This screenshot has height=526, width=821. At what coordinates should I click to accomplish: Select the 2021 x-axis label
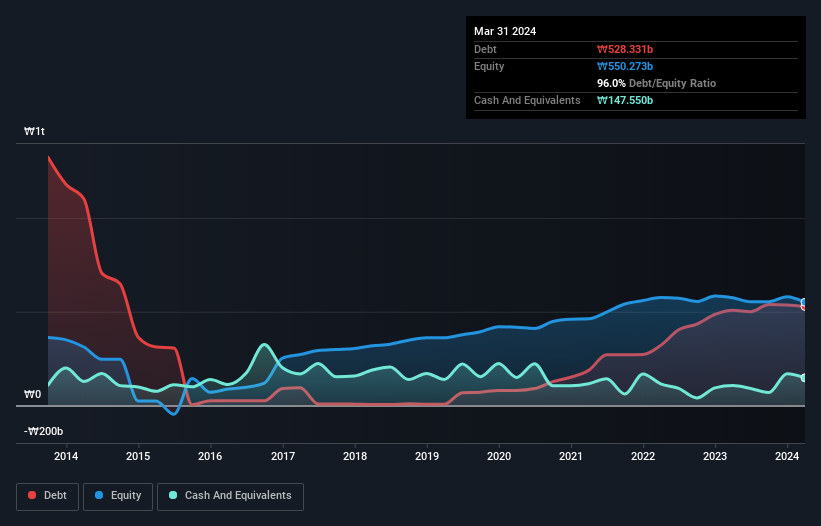(571, 456)
